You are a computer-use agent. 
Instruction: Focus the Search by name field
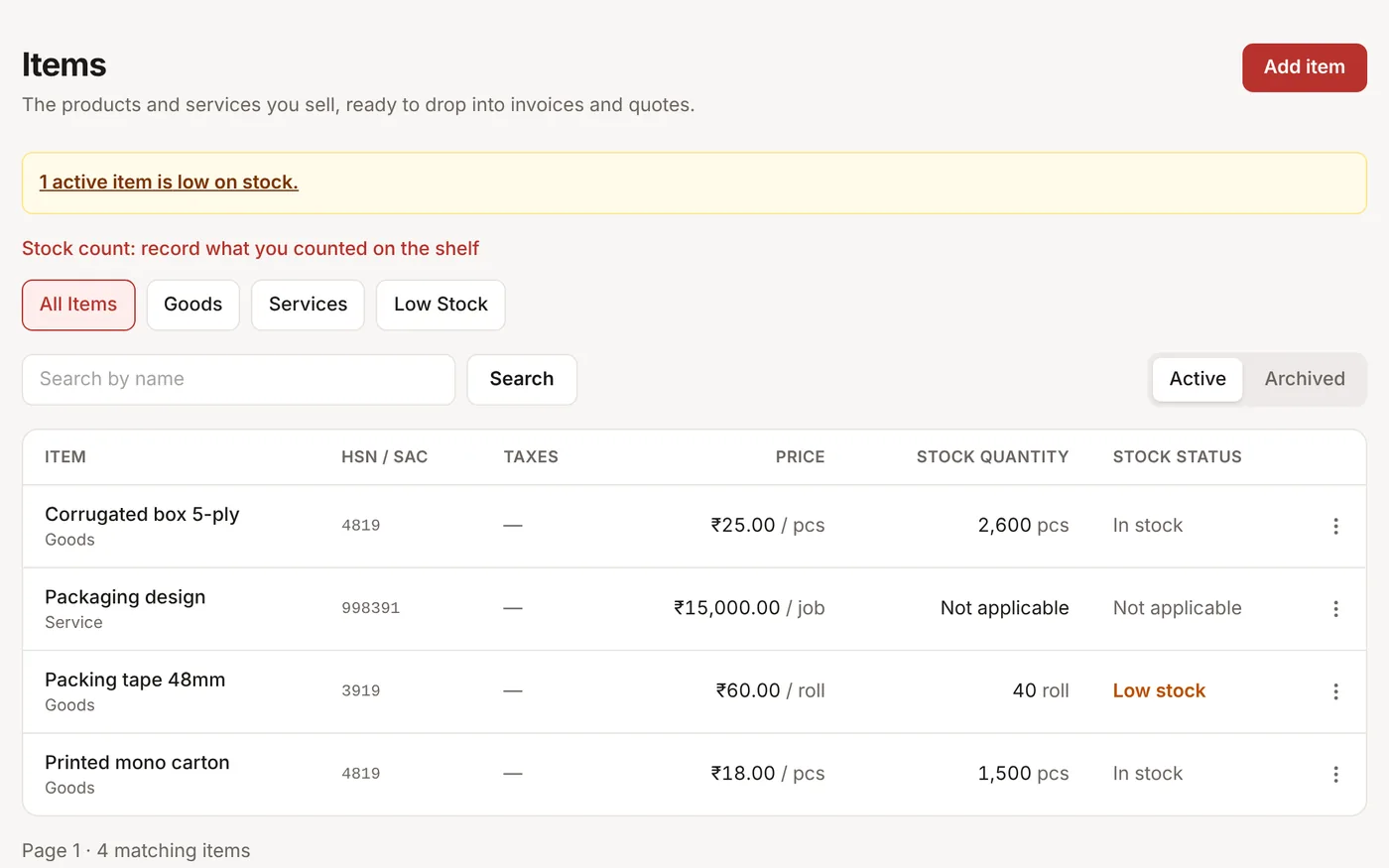(x=238, y=379)
